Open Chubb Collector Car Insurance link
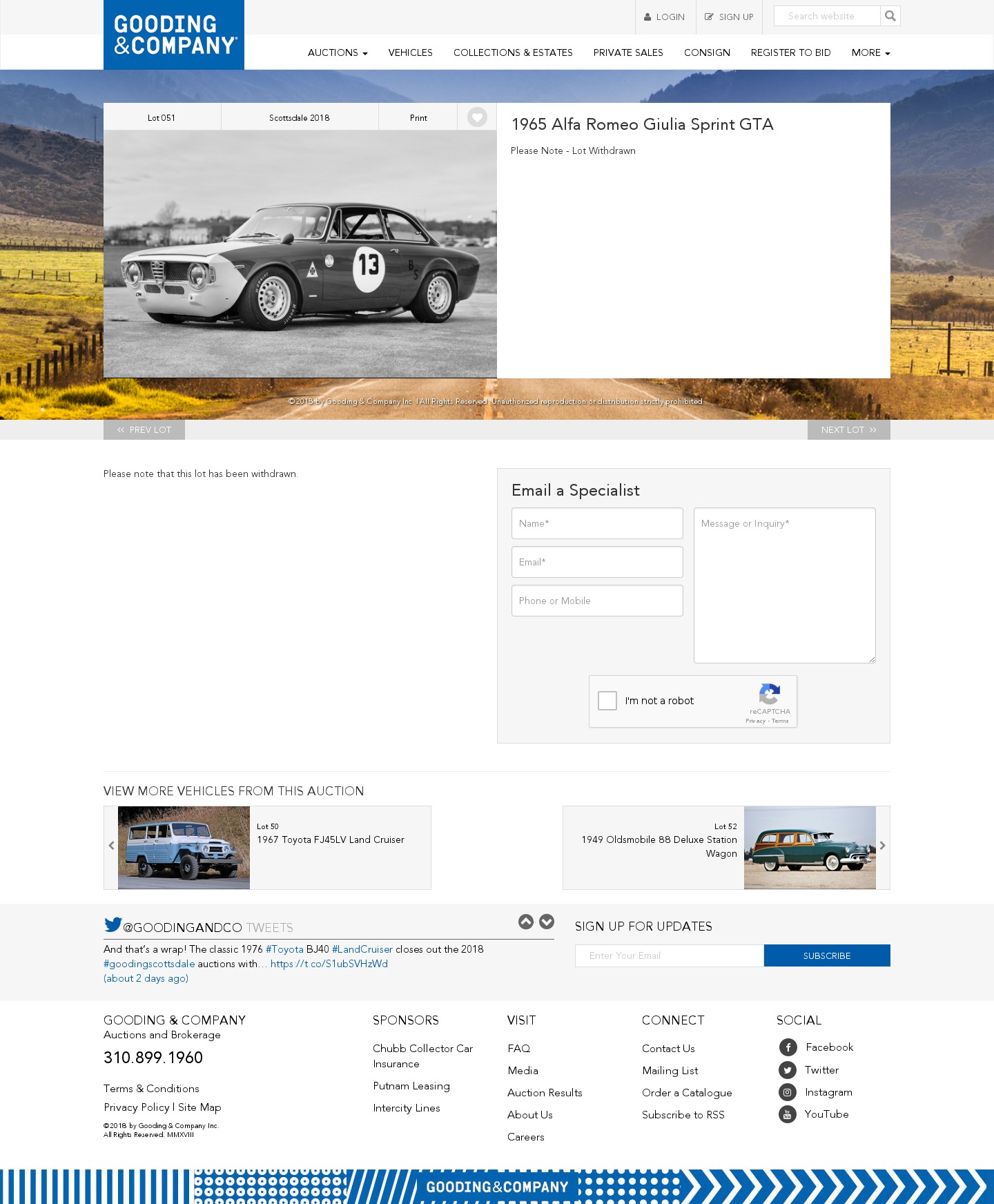Image resolution: width=994 pixels, height=1204 pixels. pyautogui.click(x=423, y=1056)
